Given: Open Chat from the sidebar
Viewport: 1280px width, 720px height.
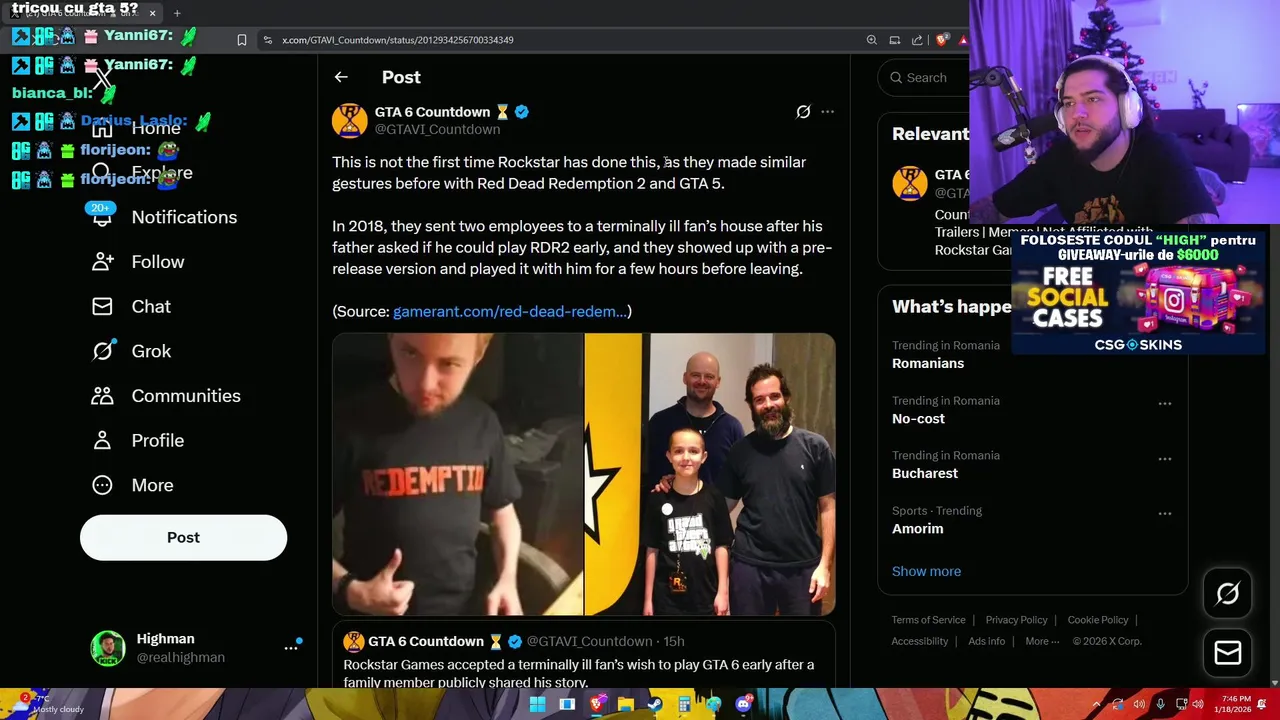Looking at the screenshot, I should click(x=151, y=307).
